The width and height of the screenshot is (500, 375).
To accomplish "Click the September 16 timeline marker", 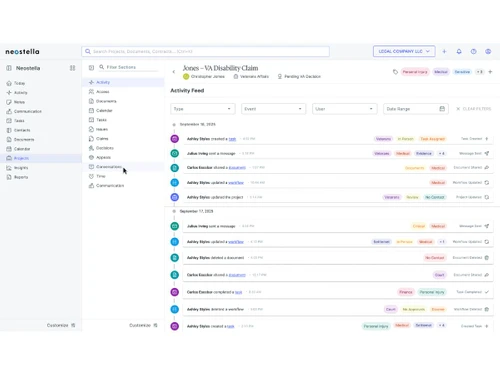I will 174,124.
